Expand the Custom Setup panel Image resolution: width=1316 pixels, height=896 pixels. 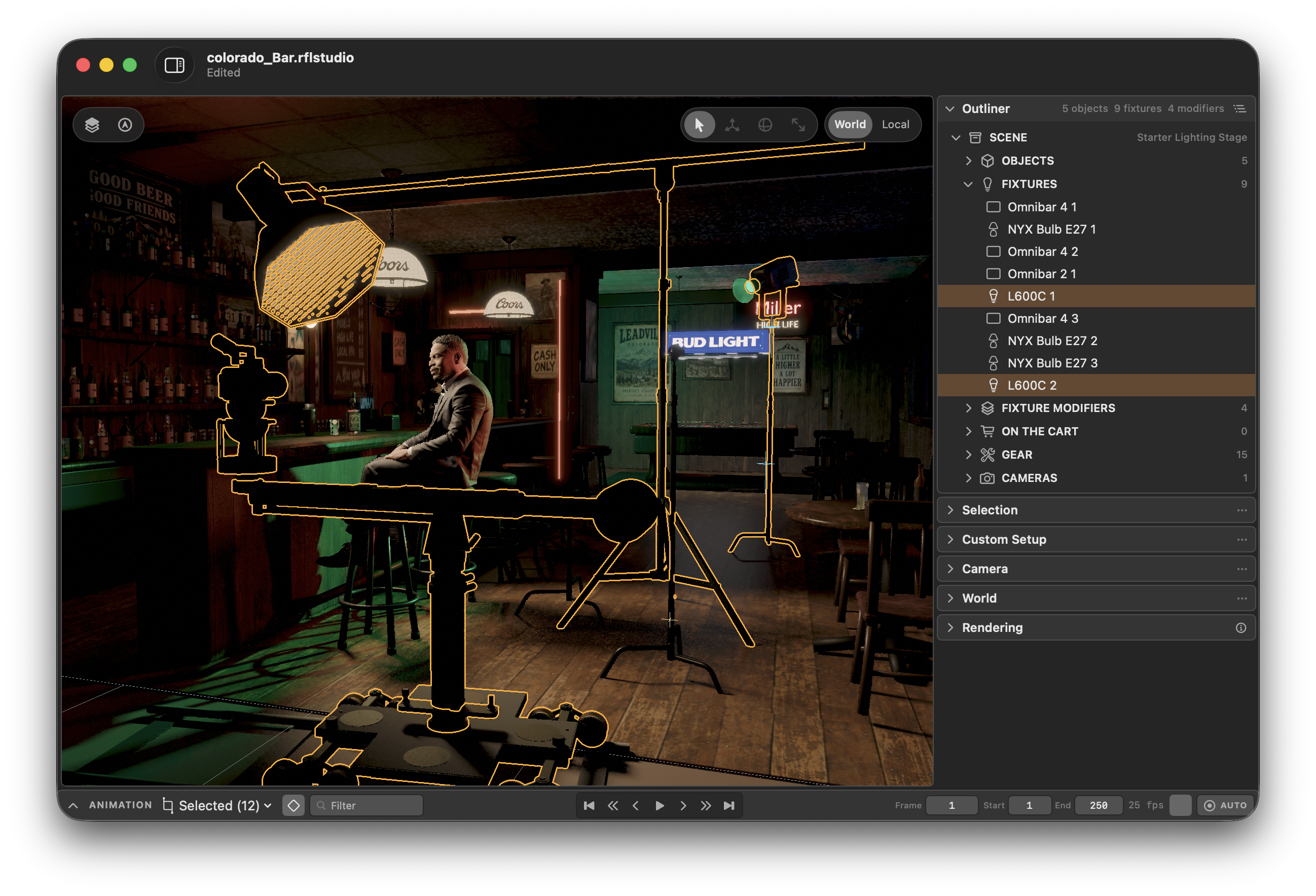950,539
